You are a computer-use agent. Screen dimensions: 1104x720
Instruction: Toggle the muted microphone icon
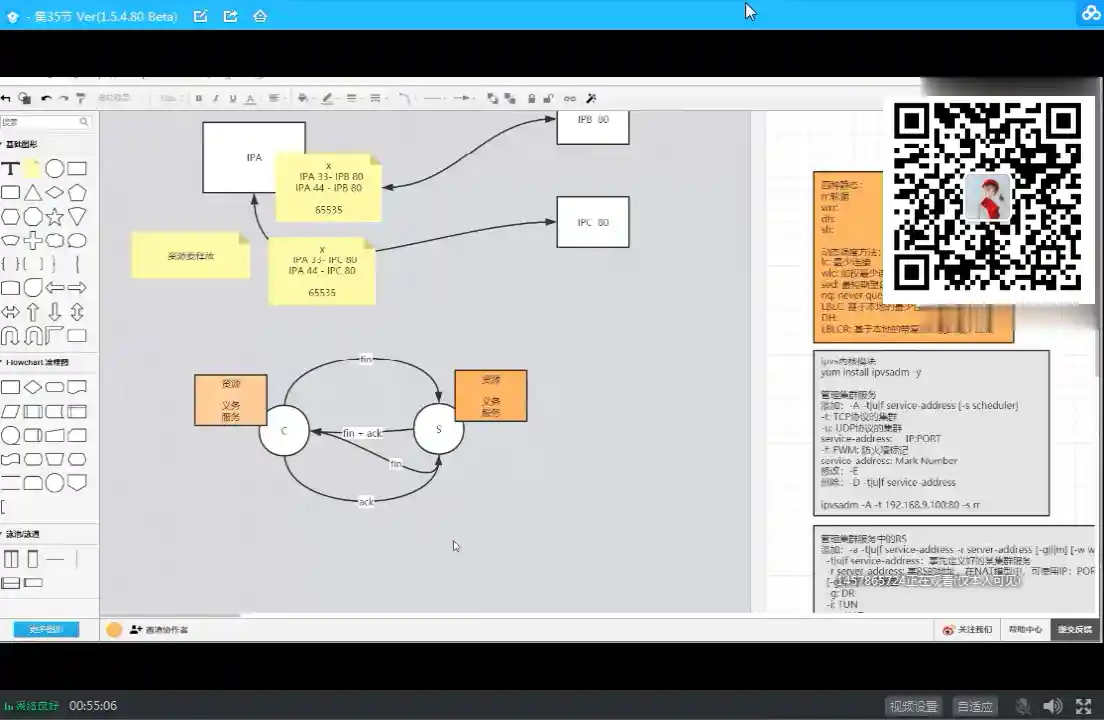tap(1023, 706)
